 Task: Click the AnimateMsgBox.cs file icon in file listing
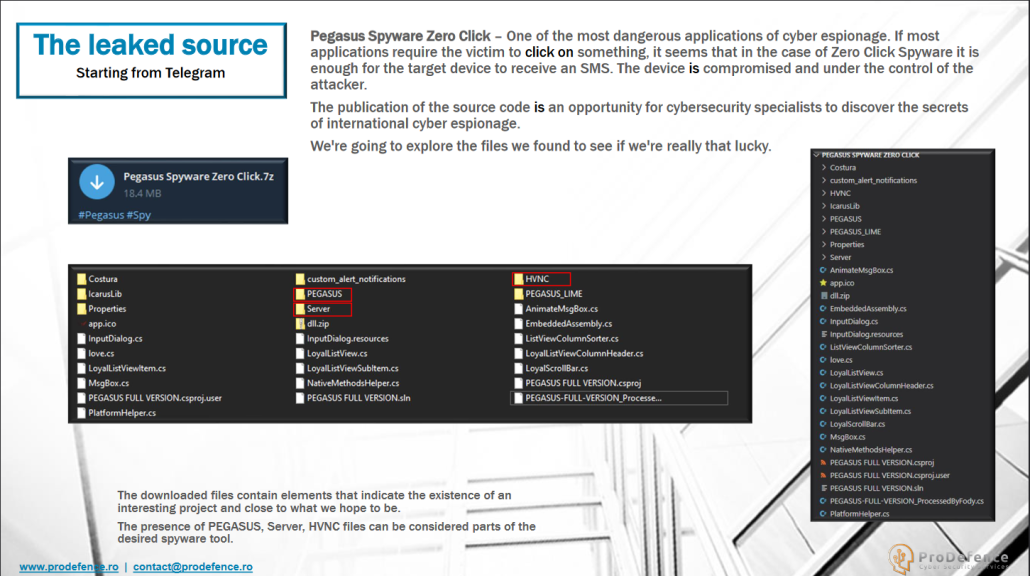click(x=518, y=309)
